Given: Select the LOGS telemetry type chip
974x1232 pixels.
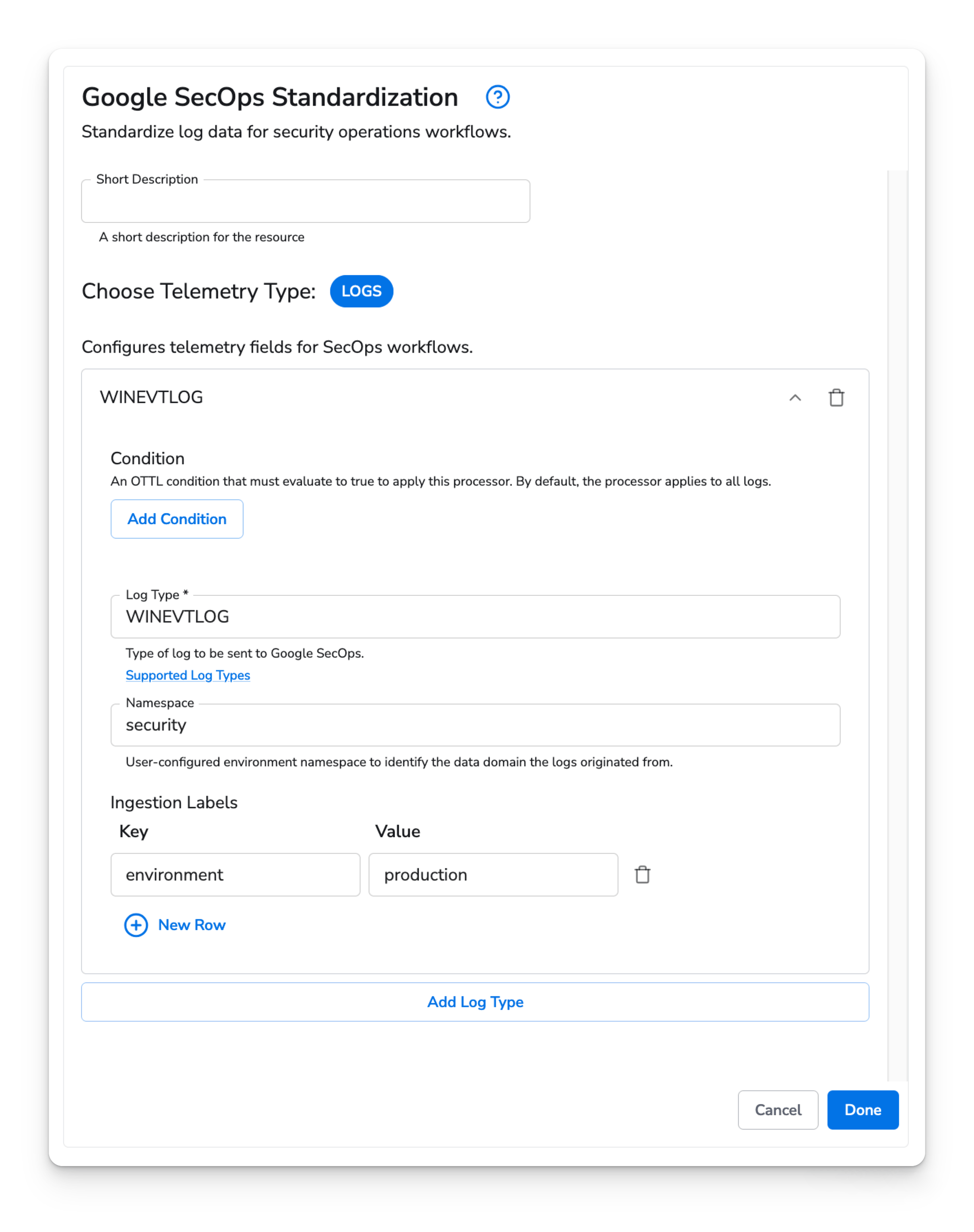Looking at the screenshot, I should (362, 291).
